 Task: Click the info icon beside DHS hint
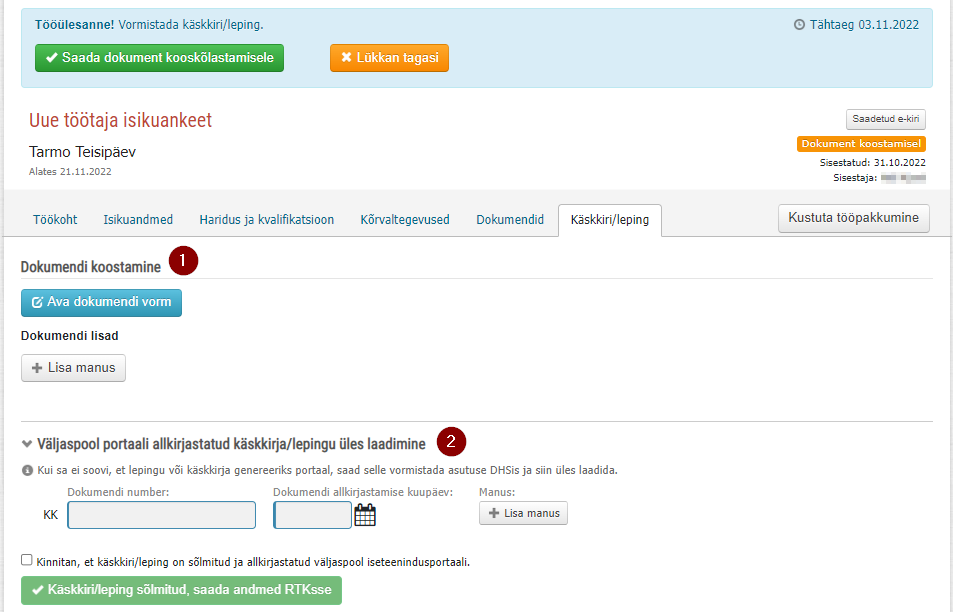pyautogui.click(x=27, y=470)
